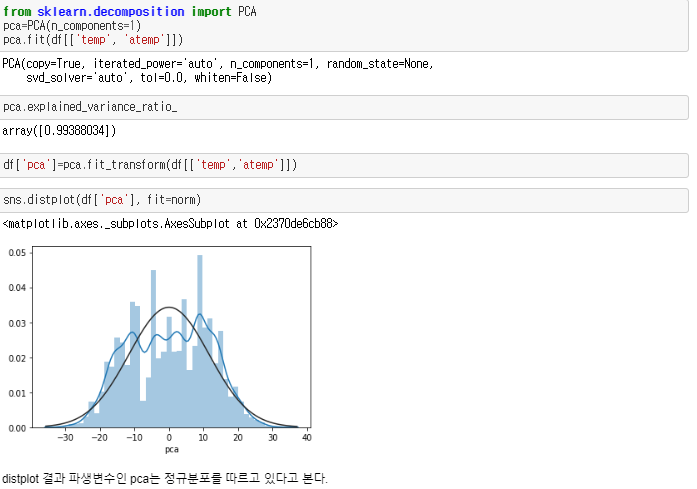Click the "svd_solver='auto'" output line

pos(149,78)
